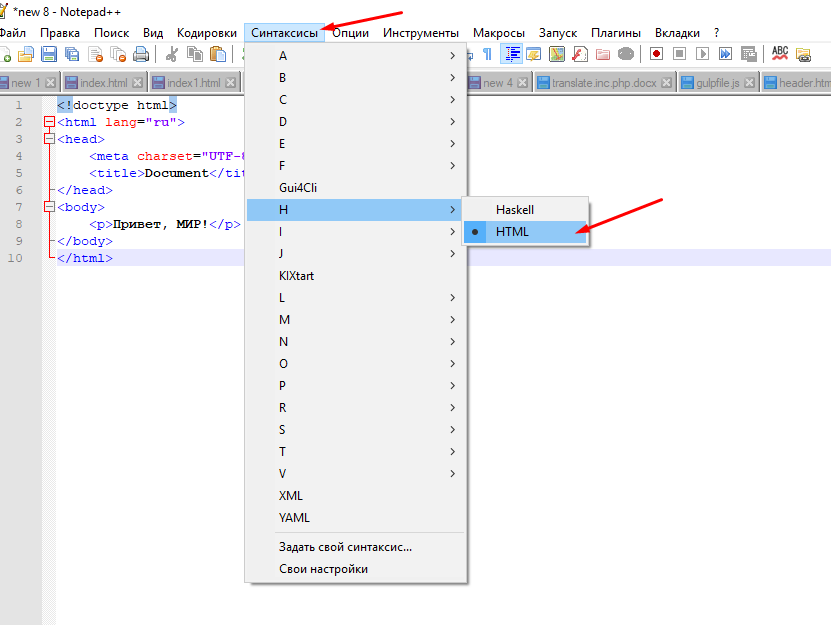Open a file with the folder icon

click(26, 54)
